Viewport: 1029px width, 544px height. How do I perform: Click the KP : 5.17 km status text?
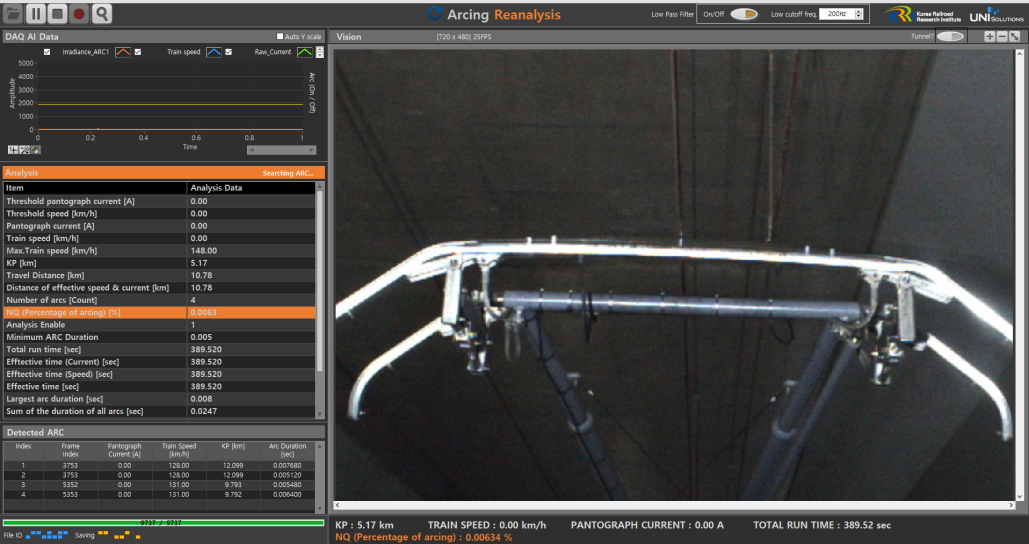coord(364,525)
